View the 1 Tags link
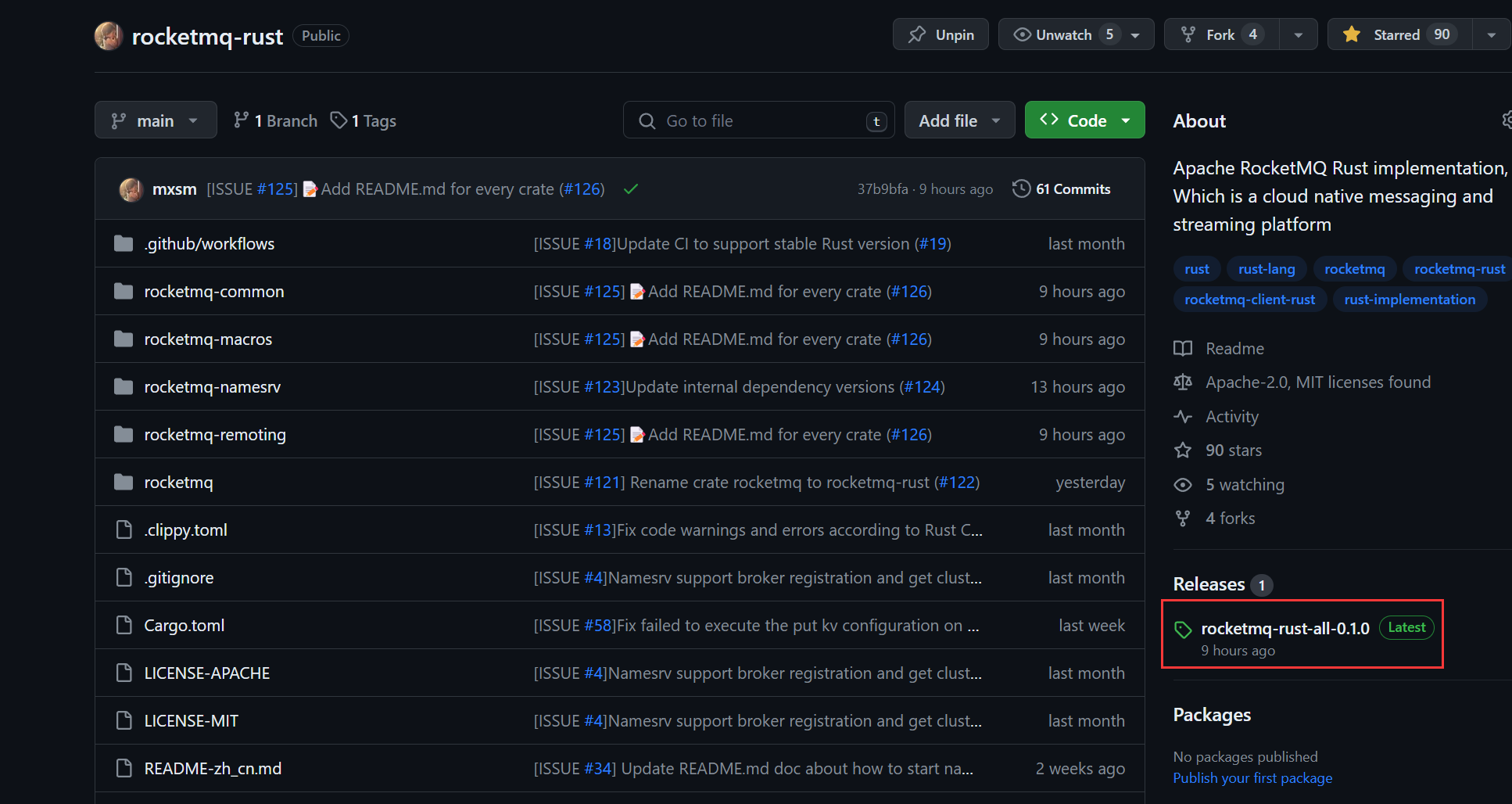This screenshot has height=804, width=1512. [x=364, y=120]
